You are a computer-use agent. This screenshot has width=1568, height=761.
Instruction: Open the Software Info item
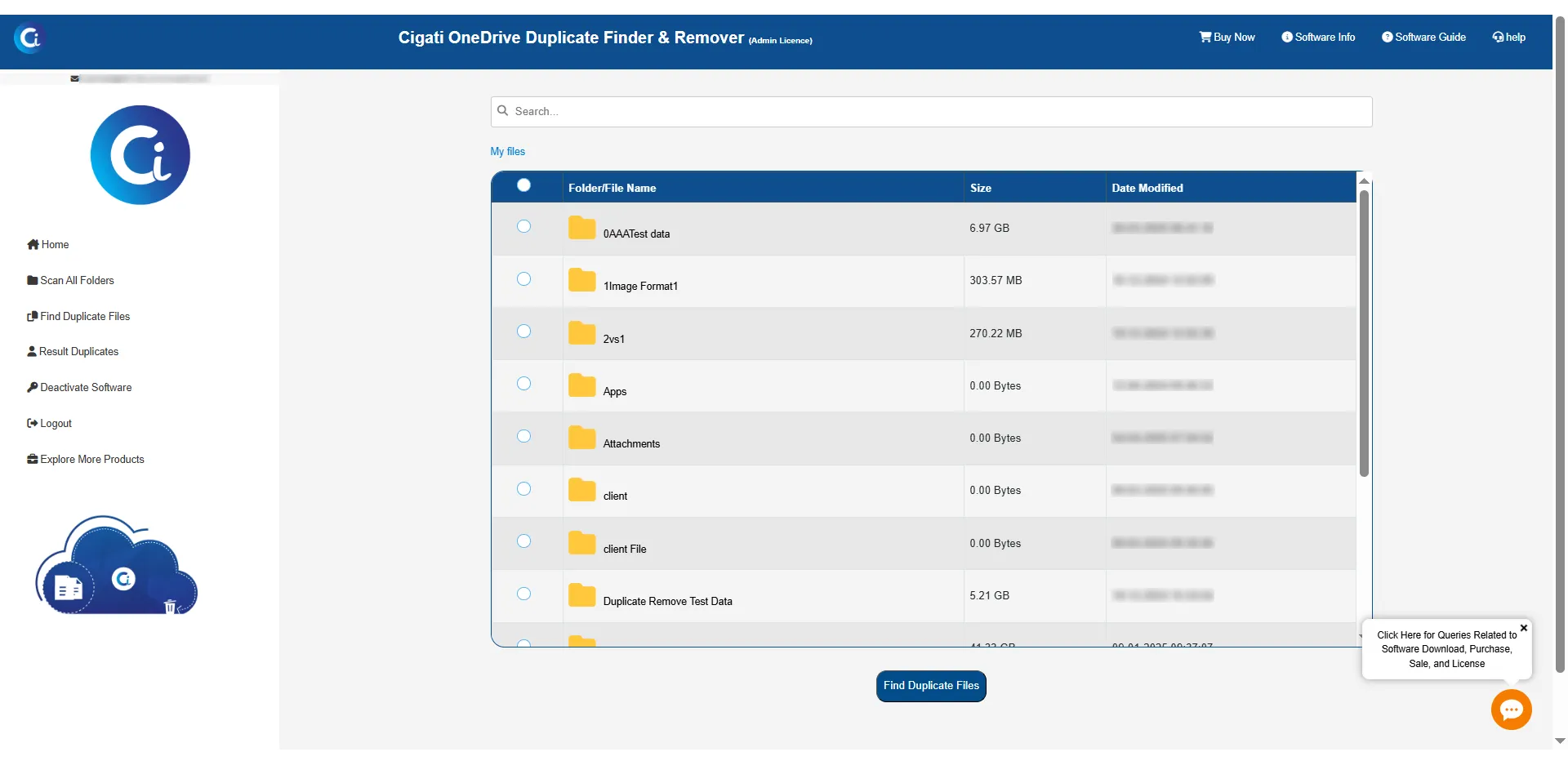1318,37
